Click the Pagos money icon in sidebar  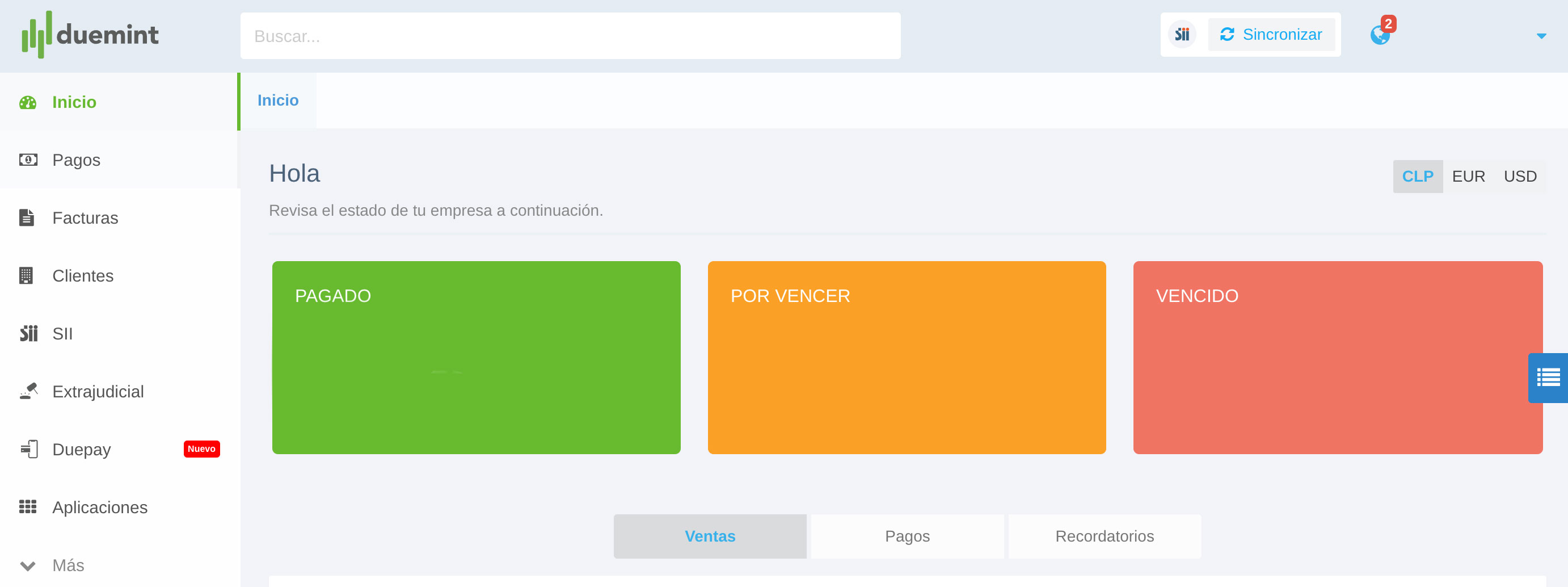[28, 160]
